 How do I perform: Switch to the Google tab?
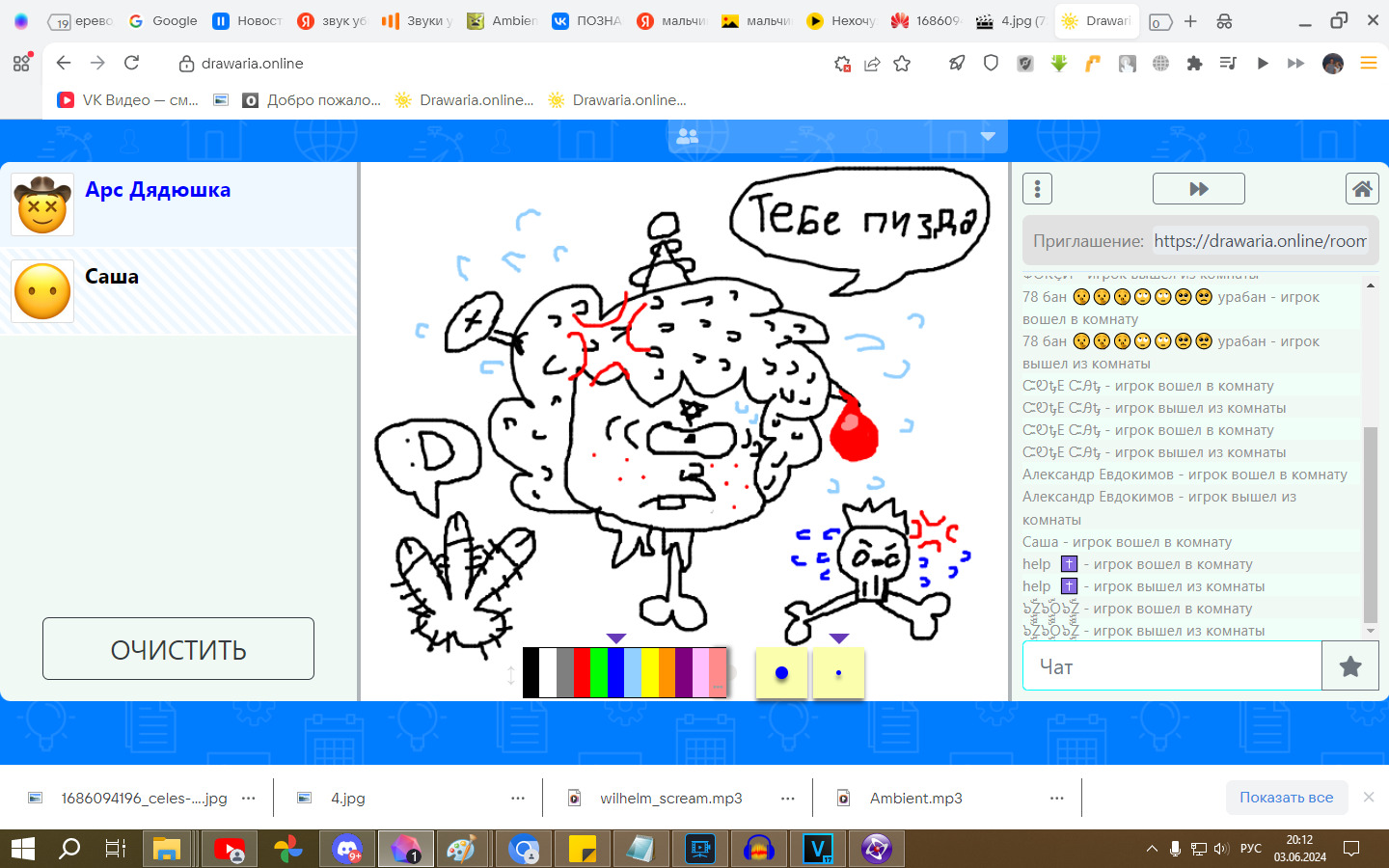[x=163, y=21]
